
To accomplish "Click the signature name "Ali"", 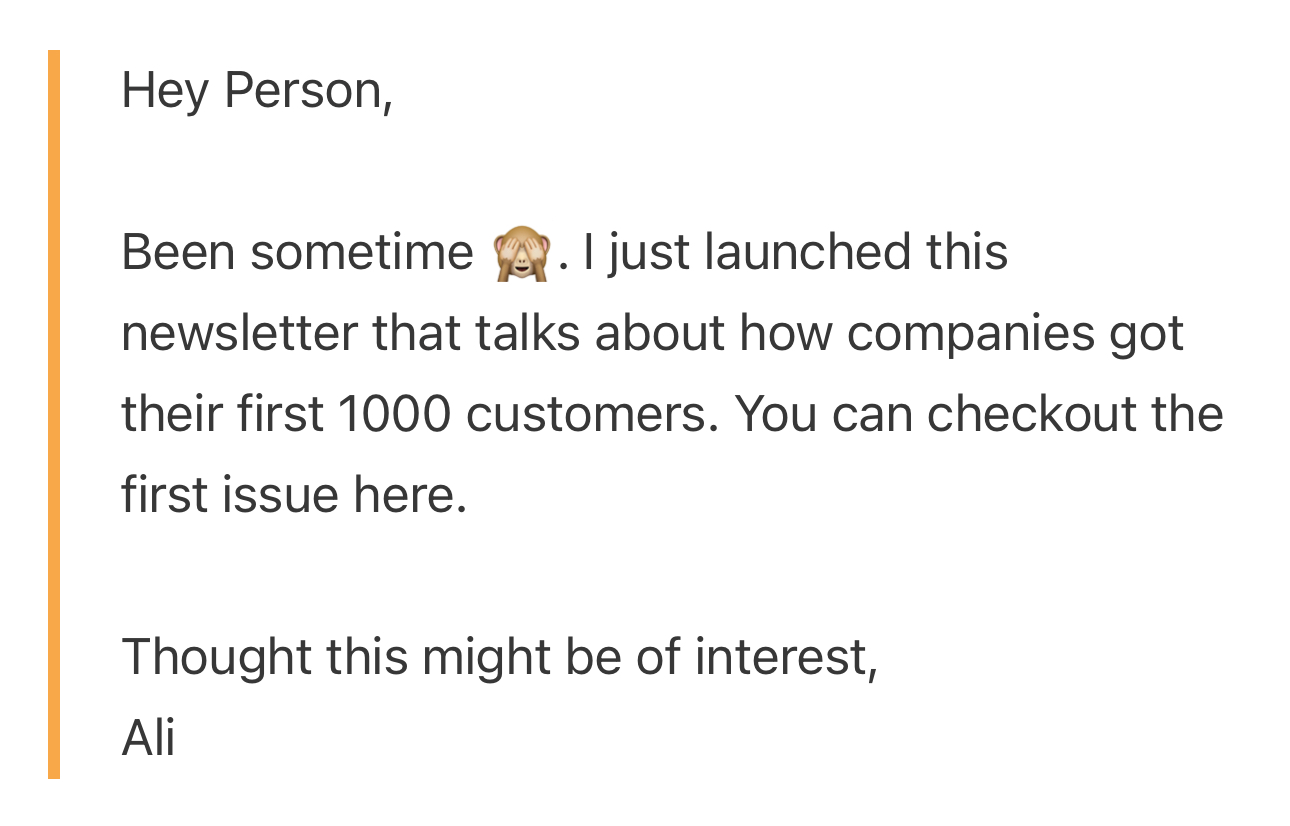I will click(x=148, y=738).
